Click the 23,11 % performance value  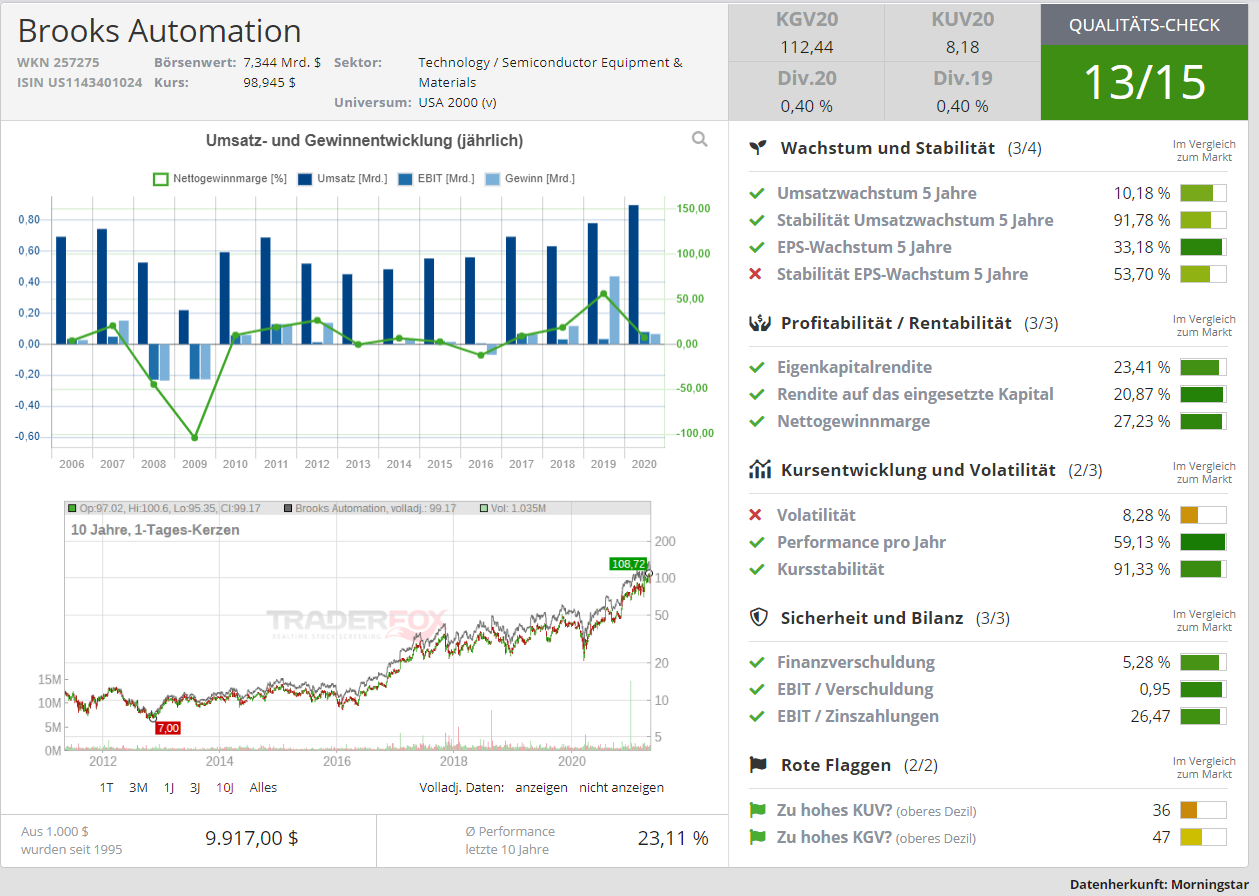coord(673,838)
